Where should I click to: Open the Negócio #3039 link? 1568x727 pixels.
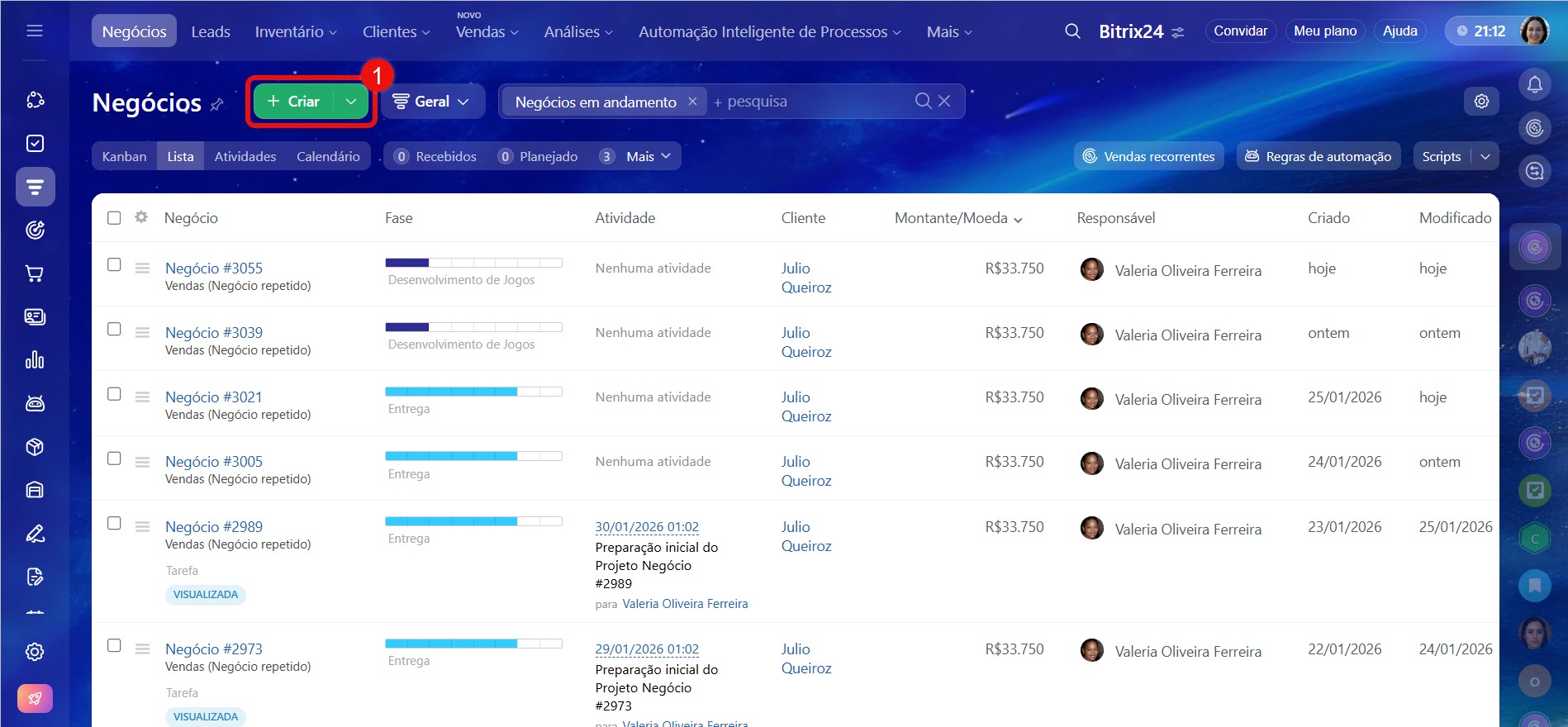214,332
